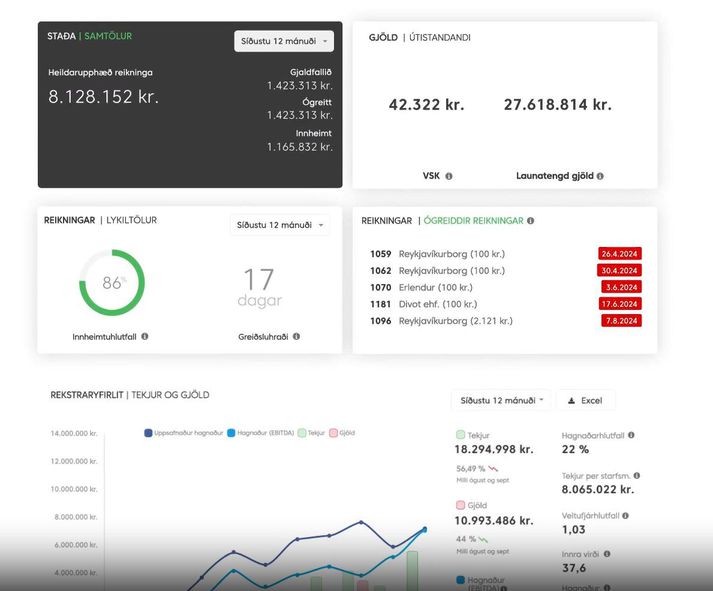Click the Greiðsluhraði info icon

[x=297, y=337]
